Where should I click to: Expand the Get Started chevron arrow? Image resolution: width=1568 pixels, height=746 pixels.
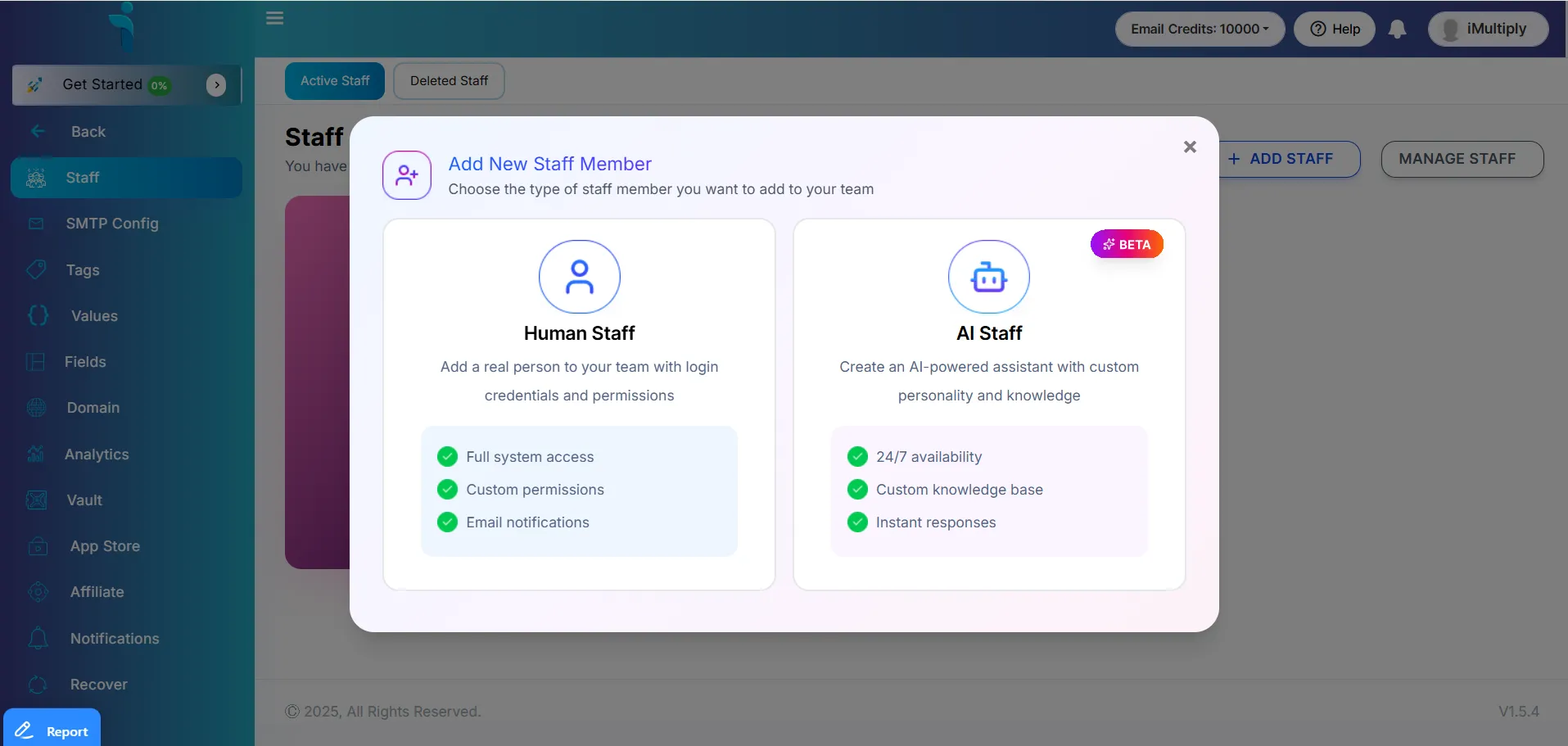216,85
